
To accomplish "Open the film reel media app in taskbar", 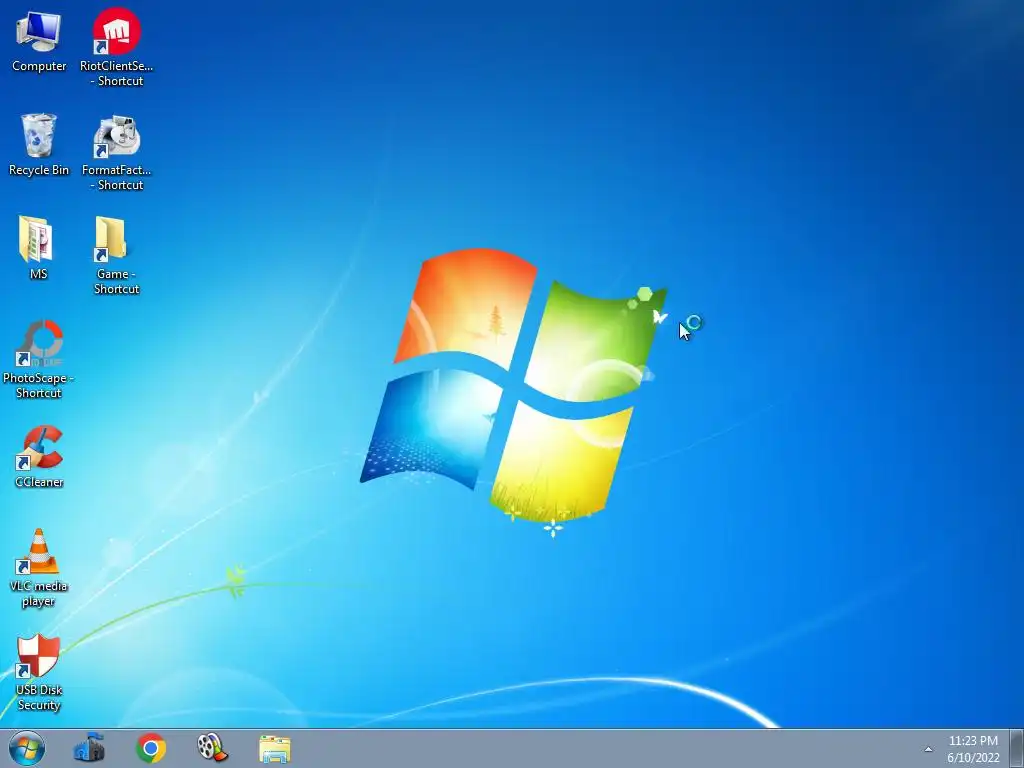I will pyautogui.click(x=212, y=748).
